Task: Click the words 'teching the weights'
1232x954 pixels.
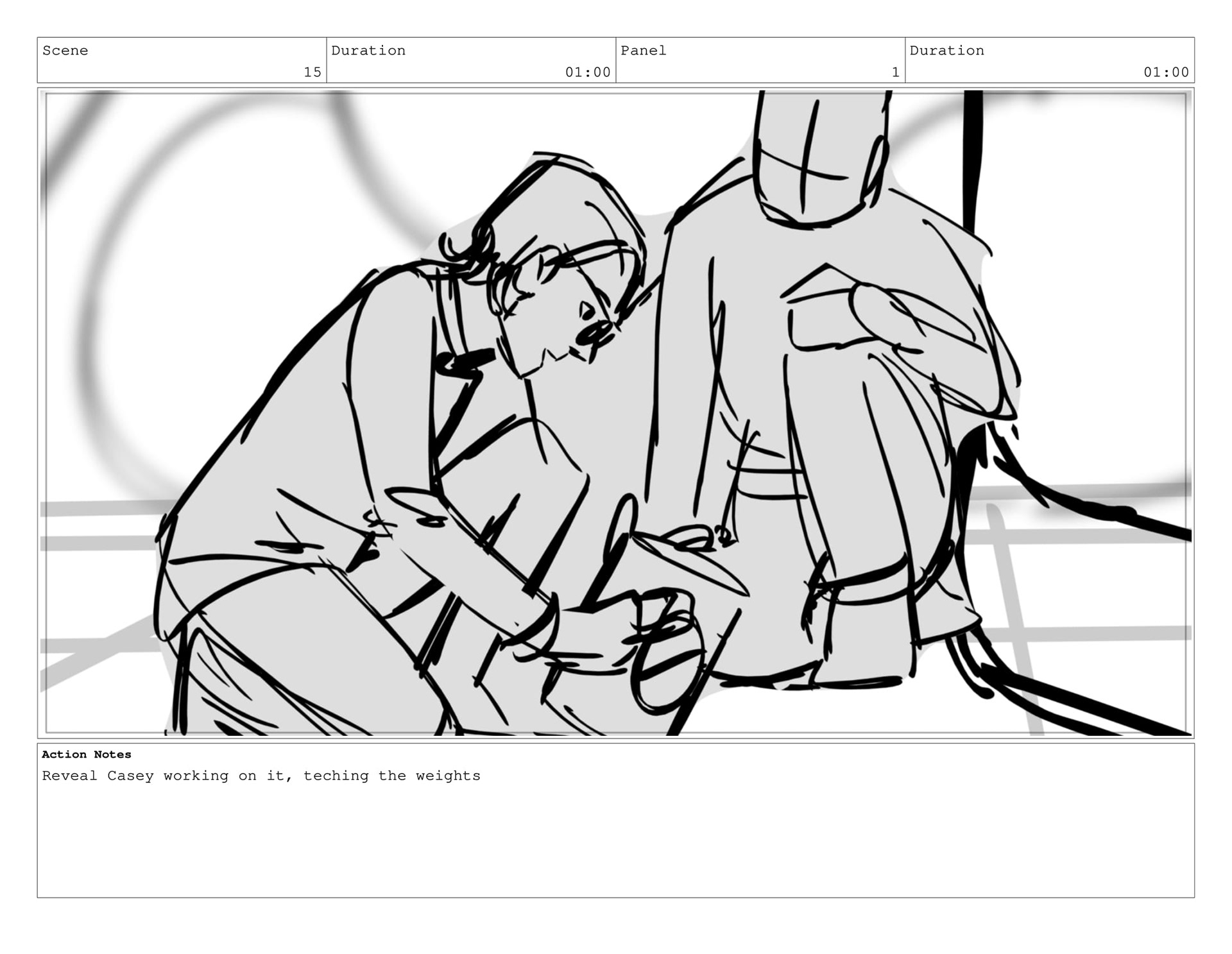Action: 391,776
